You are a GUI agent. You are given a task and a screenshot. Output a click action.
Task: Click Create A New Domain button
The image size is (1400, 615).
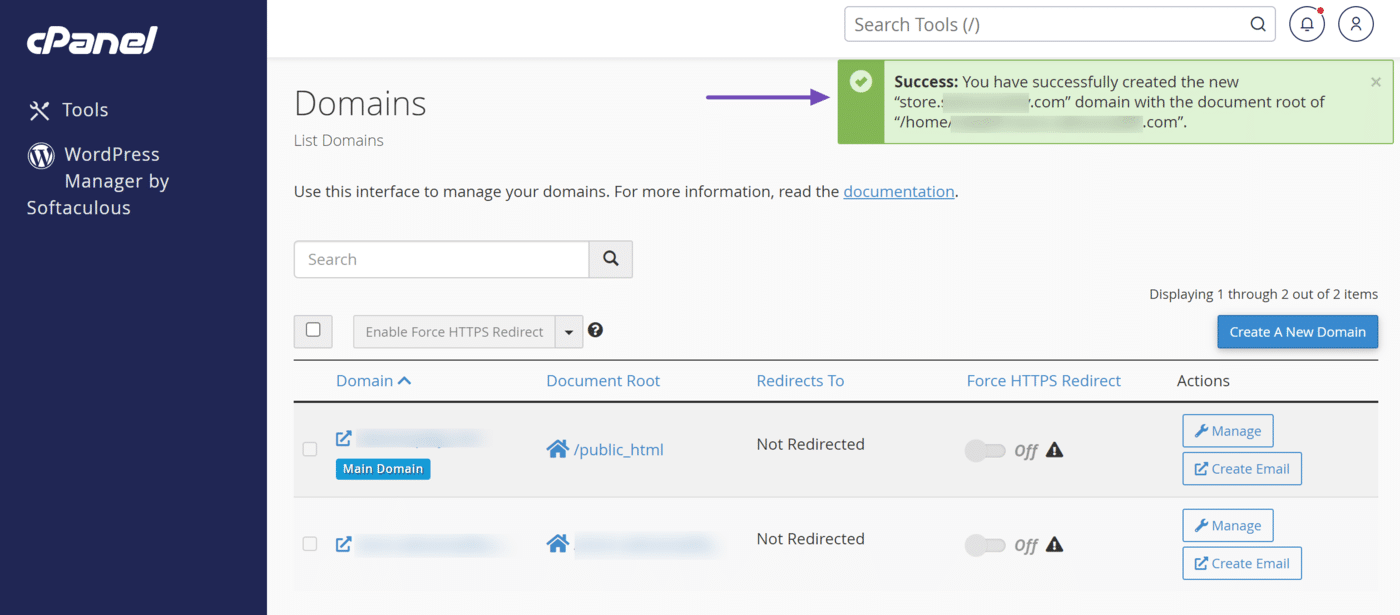(x=1297, y=332)
